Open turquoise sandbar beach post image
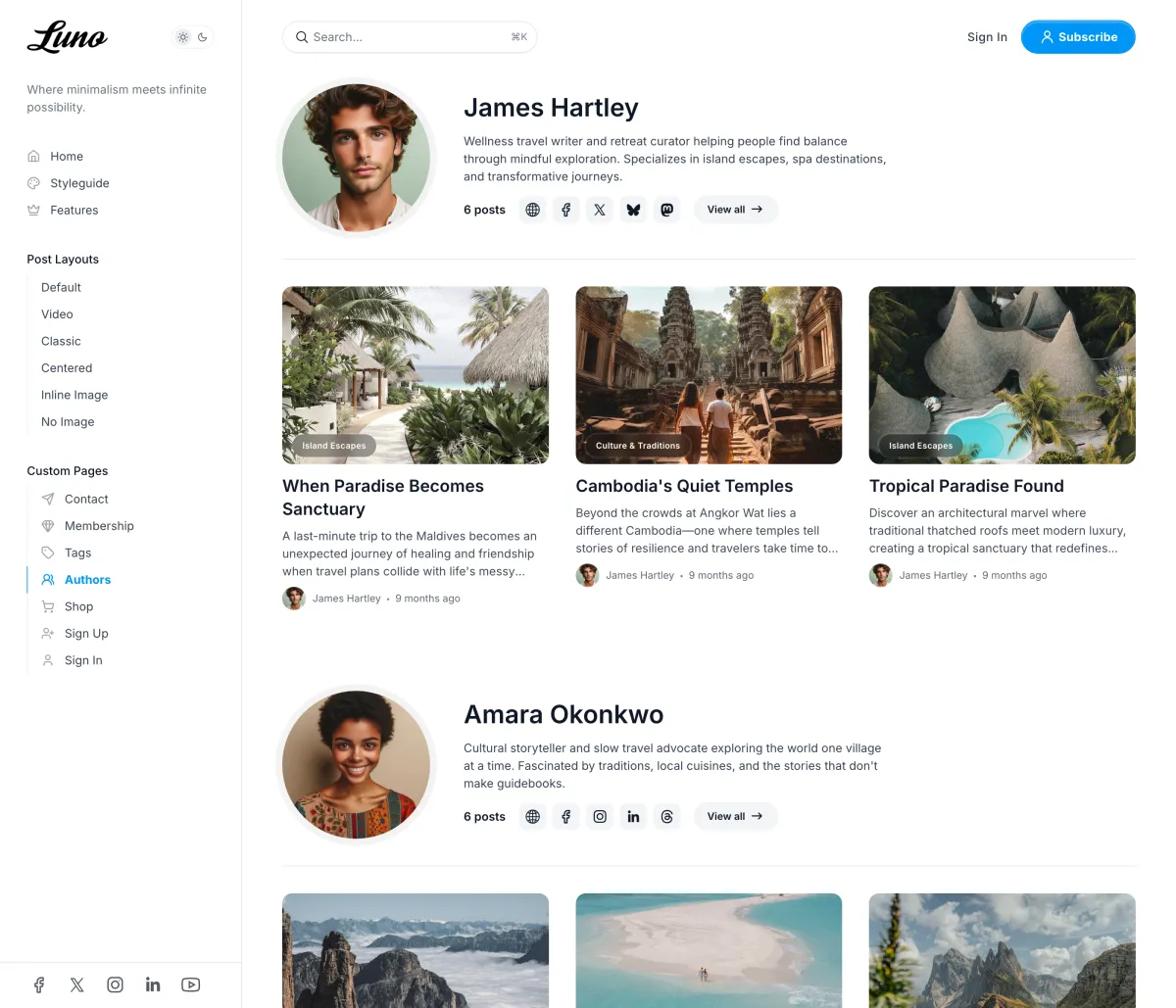1176x1008 pixels. [x=709, y=950]
